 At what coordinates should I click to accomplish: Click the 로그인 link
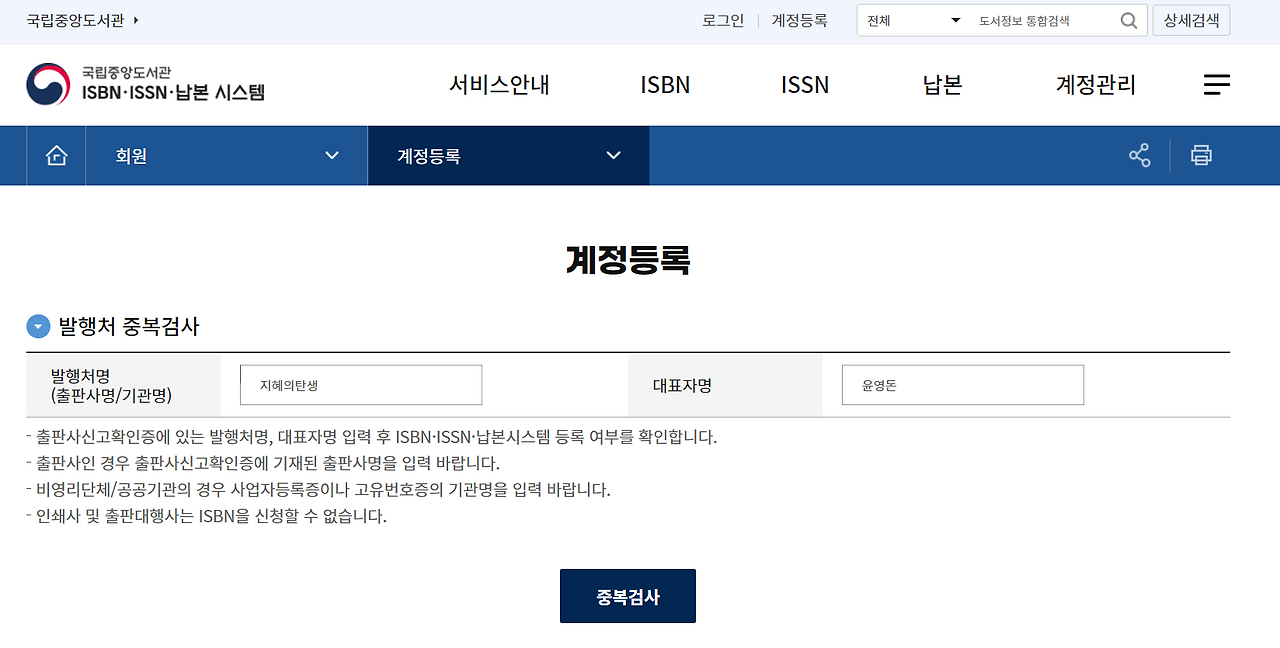(724, 20)
